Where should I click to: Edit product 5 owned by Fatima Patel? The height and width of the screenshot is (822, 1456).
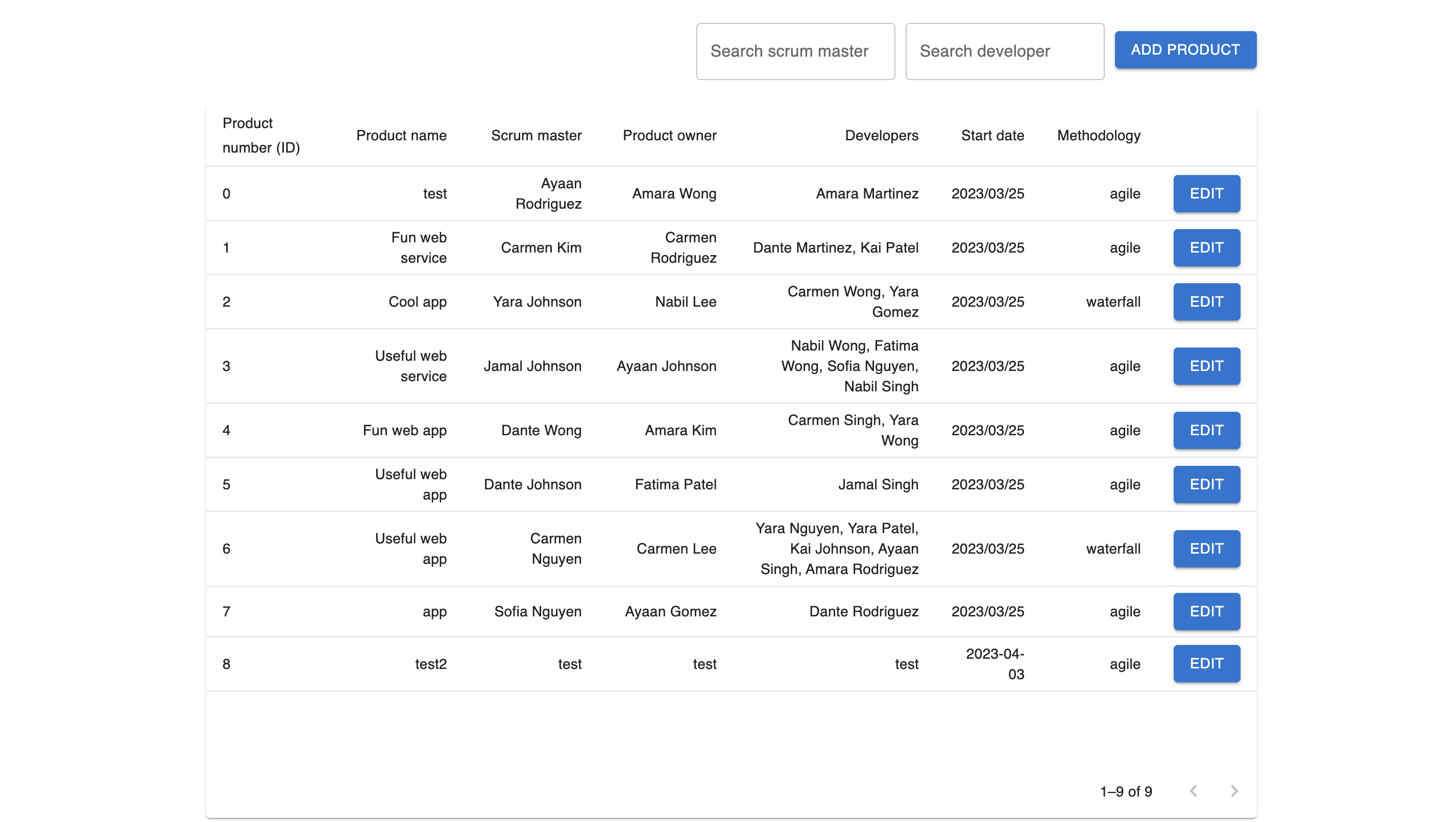coord(1207,484)
